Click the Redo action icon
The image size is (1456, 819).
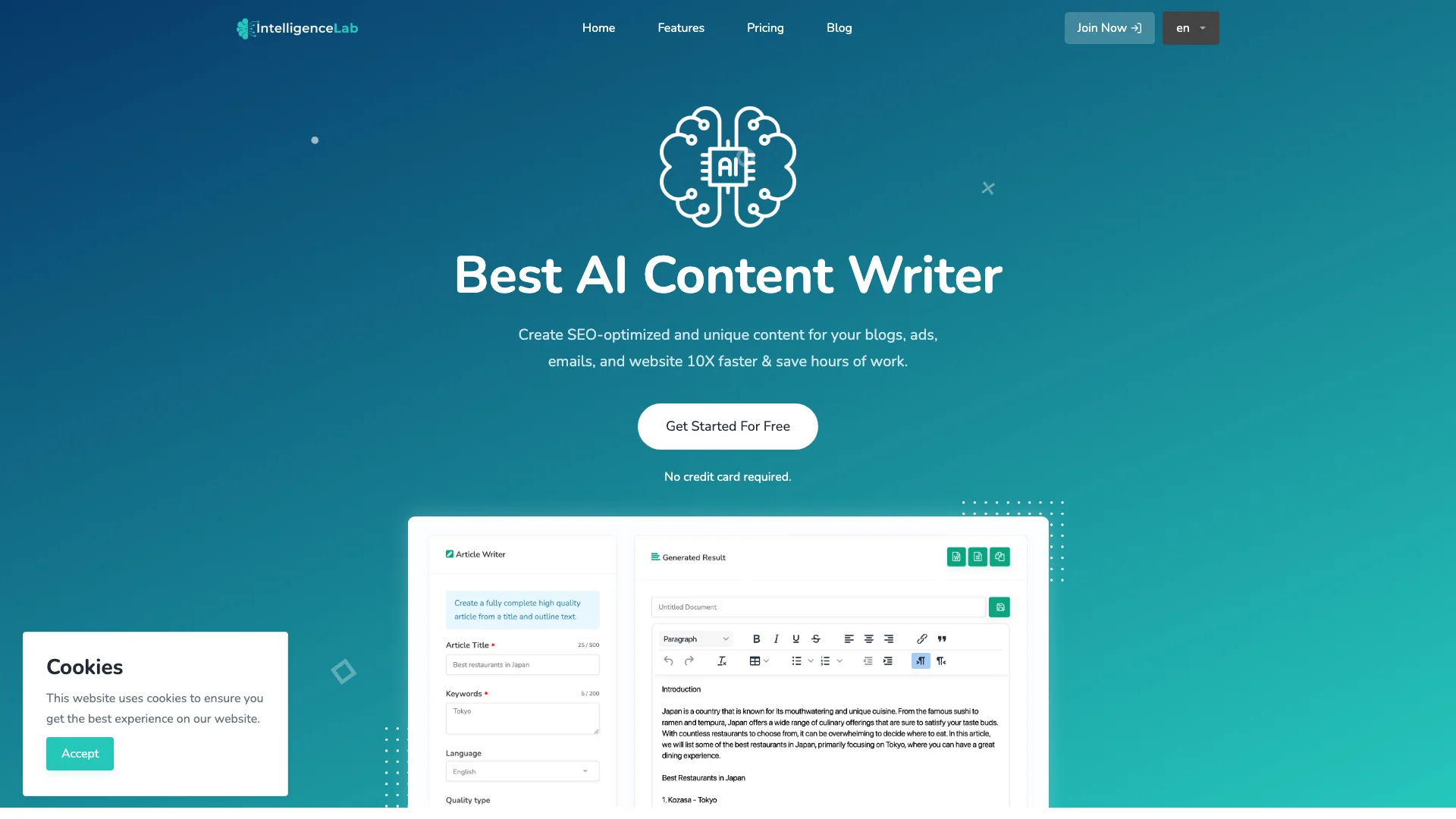click(688, 661)
